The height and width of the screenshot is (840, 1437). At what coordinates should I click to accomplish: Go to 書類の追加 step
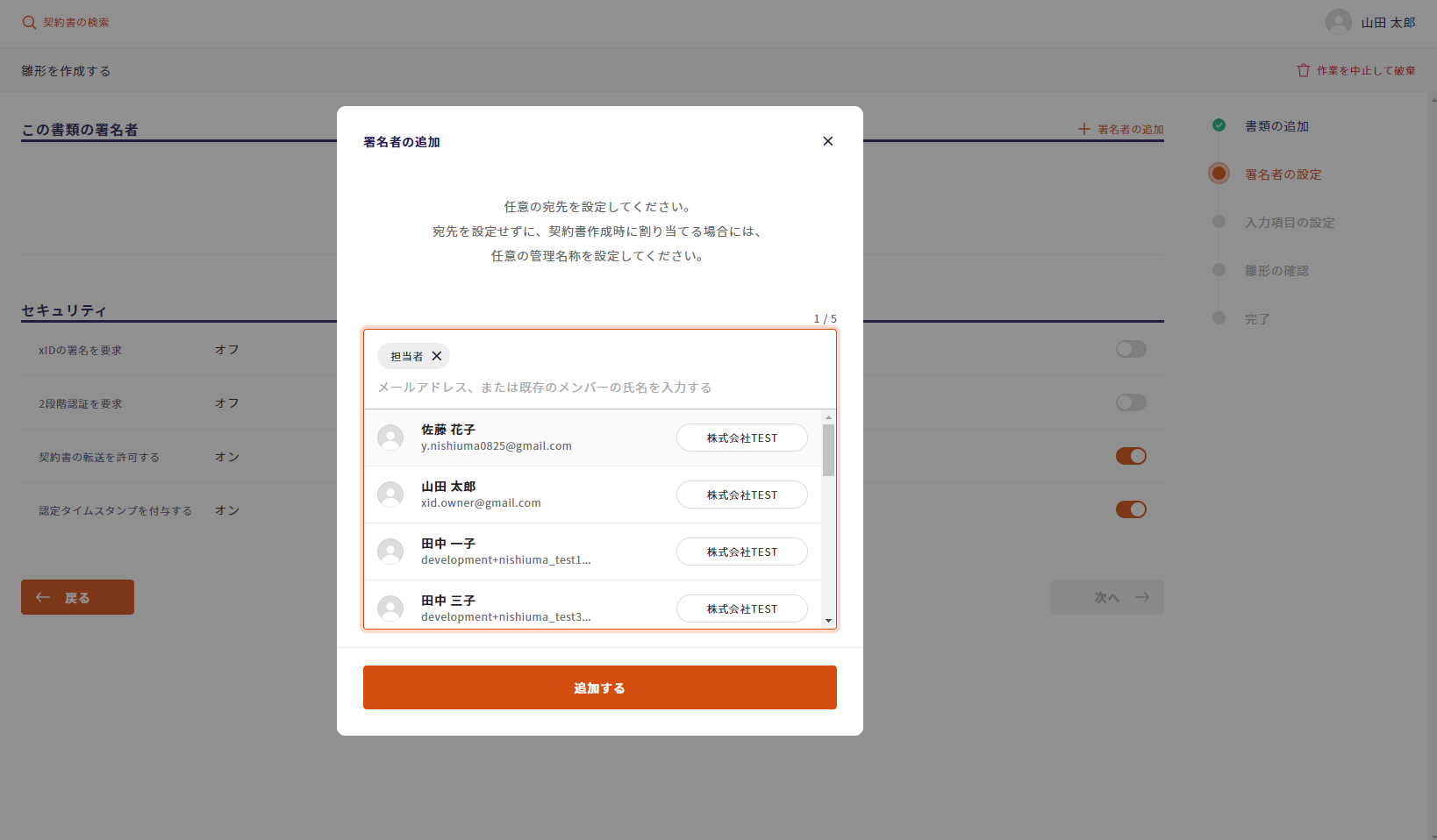(x=1276, y=126)
